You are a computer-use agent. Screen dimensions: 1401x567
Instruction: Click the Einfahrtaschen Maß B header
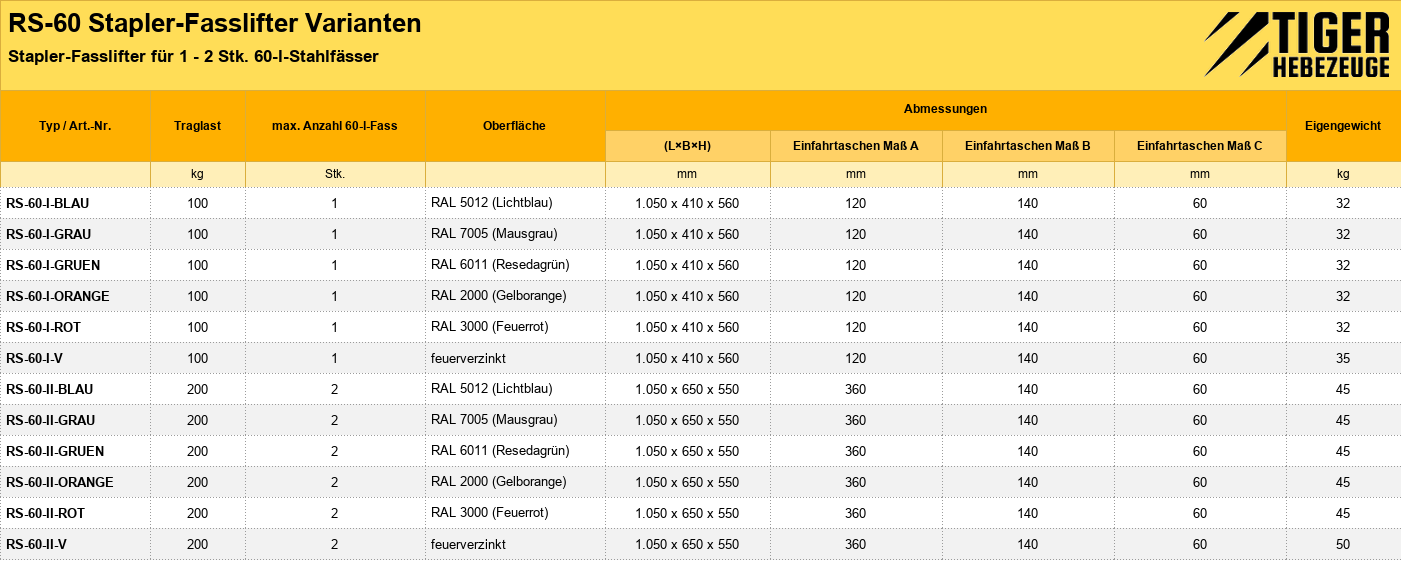pyautogui.click(x=1028, y=146)
